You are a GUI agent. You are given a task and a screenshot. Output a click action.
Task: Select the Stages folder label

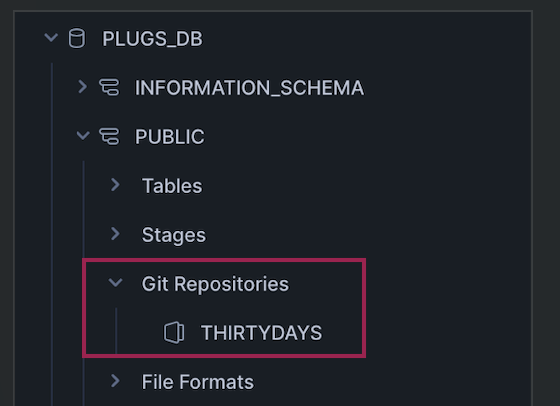pos(174,235)
